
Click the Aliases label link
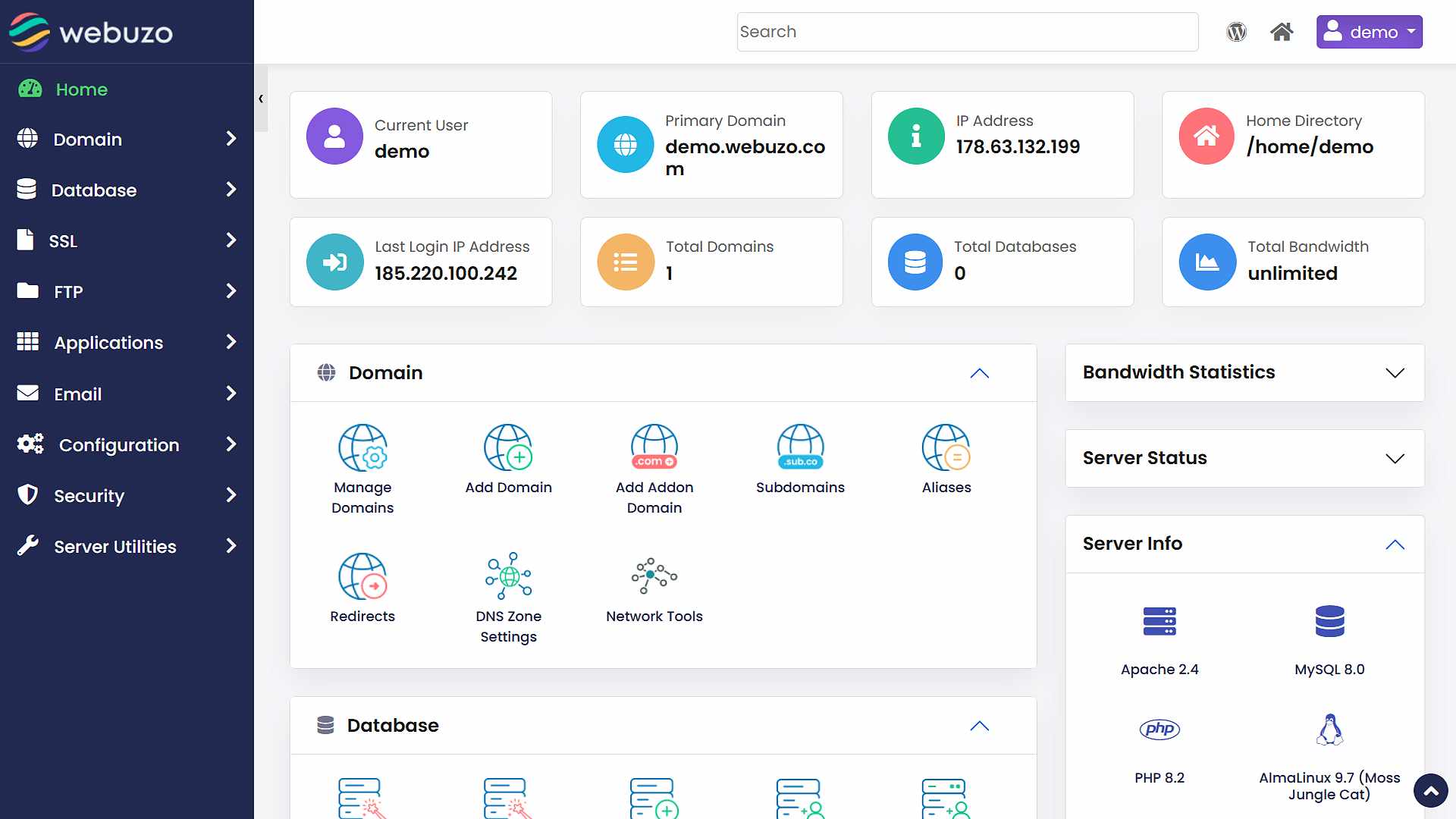tap(946, 488)
